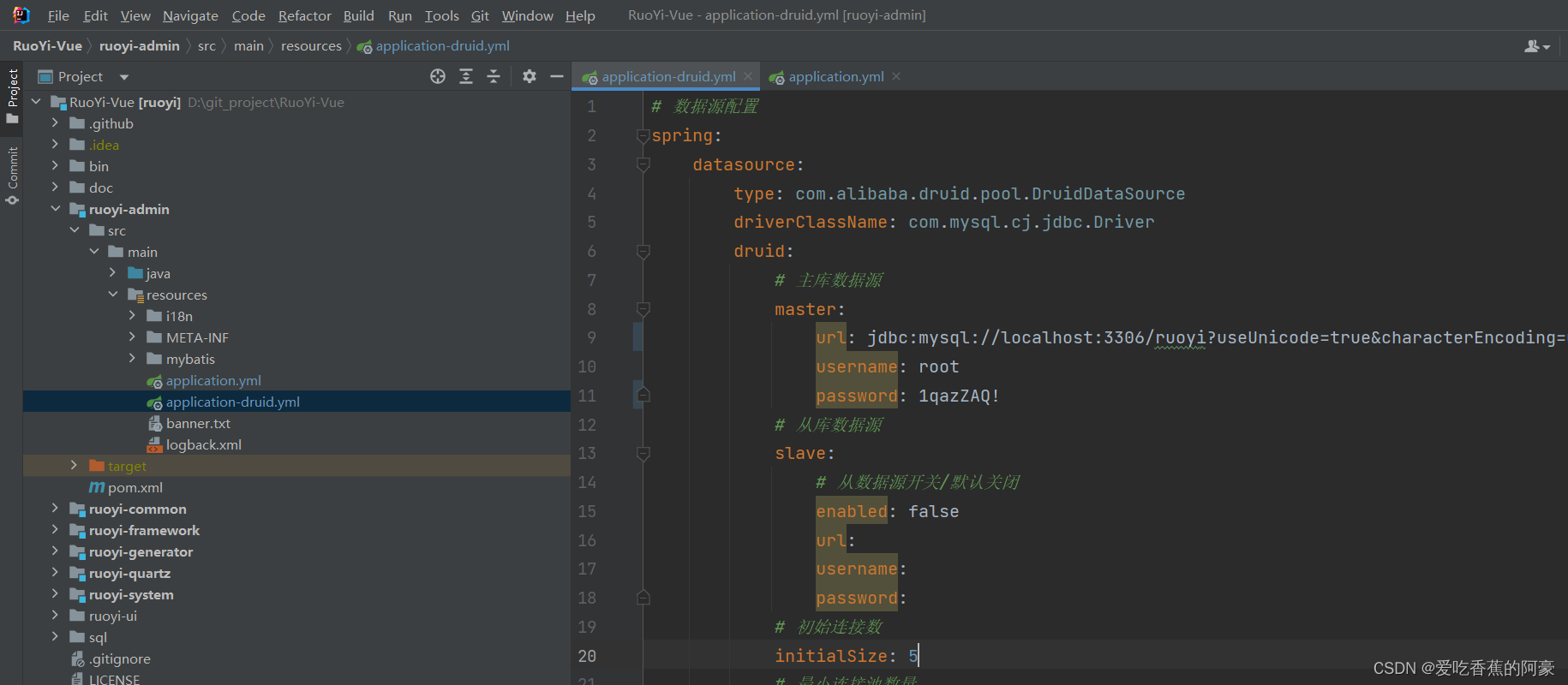Hide the Project tool window with minus icon
This screenshot has width=1568, height=685.
point(557,76)
